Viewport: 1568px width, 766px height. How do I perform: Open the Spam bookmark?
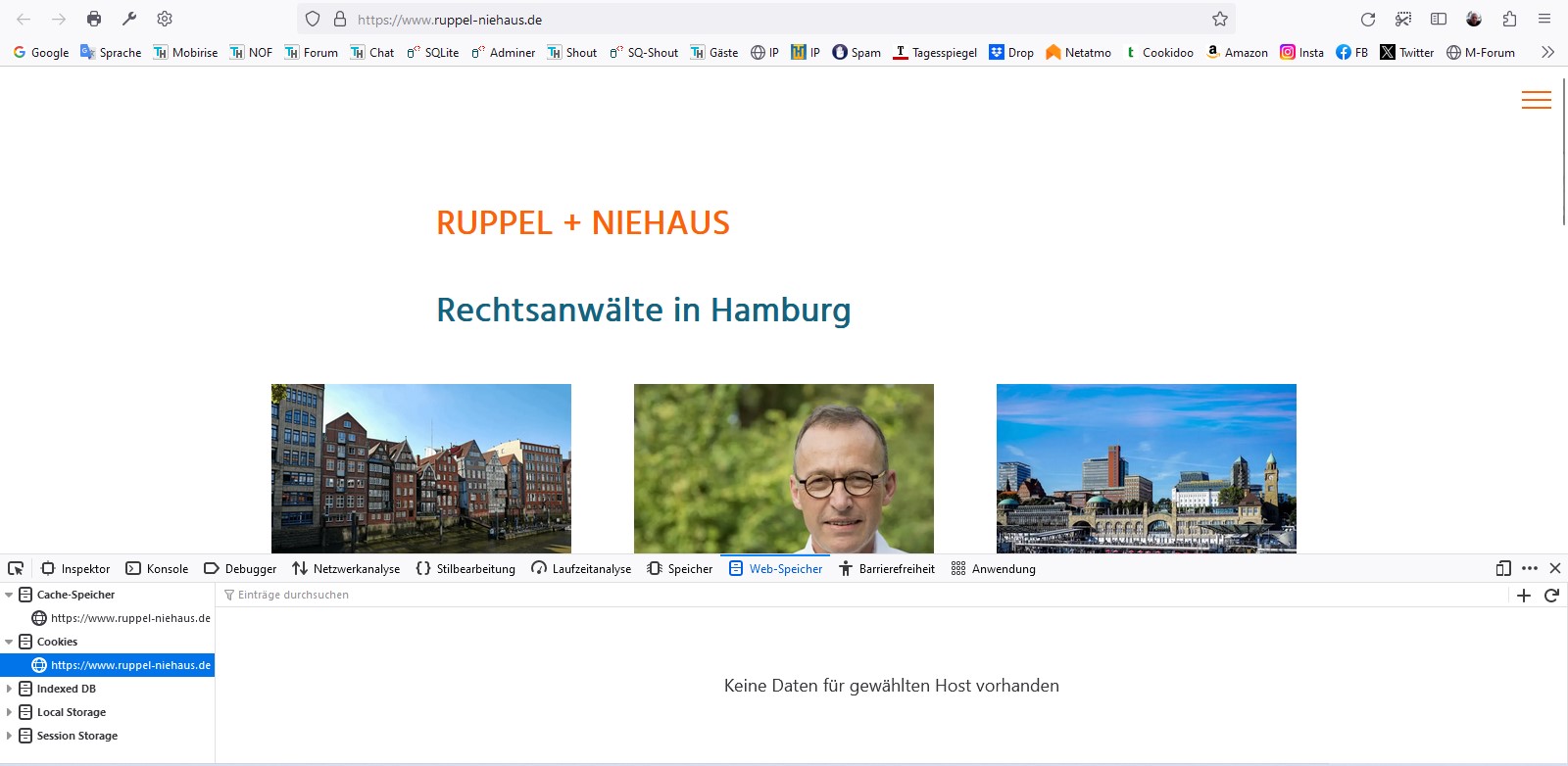pos(857,53)
